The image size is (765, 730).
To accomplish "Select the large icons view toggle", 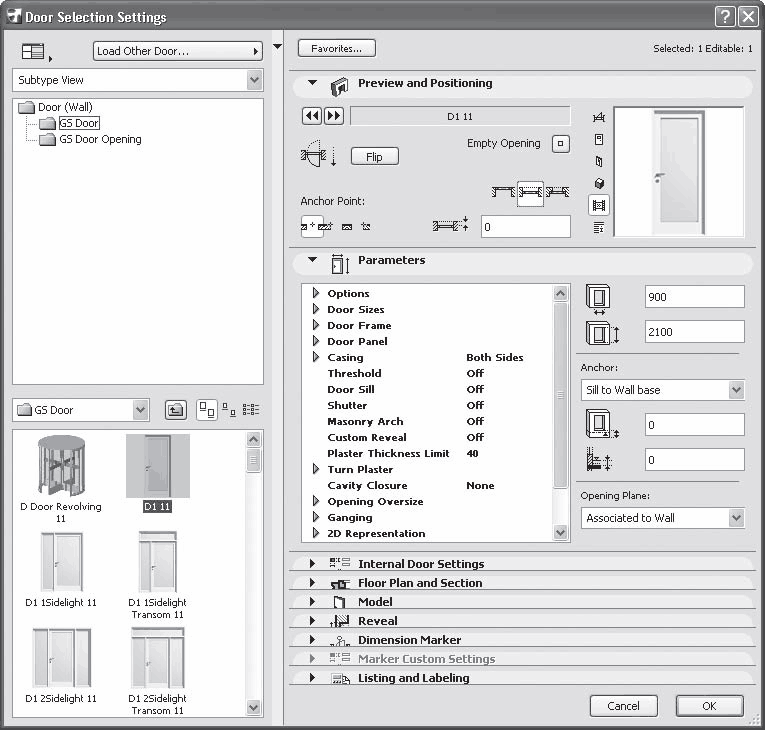I will 207,409.
